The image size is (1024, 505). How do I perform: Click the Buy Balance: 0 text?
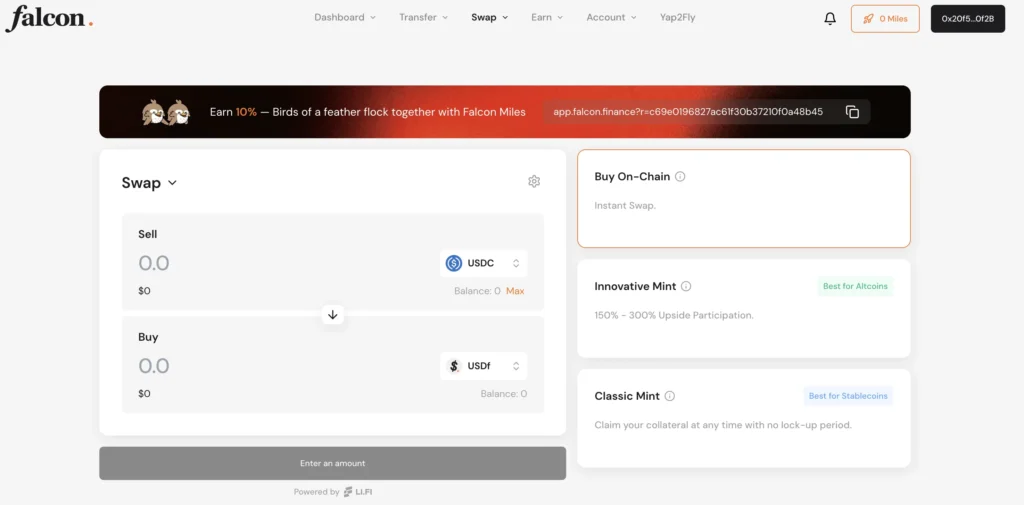504,394
